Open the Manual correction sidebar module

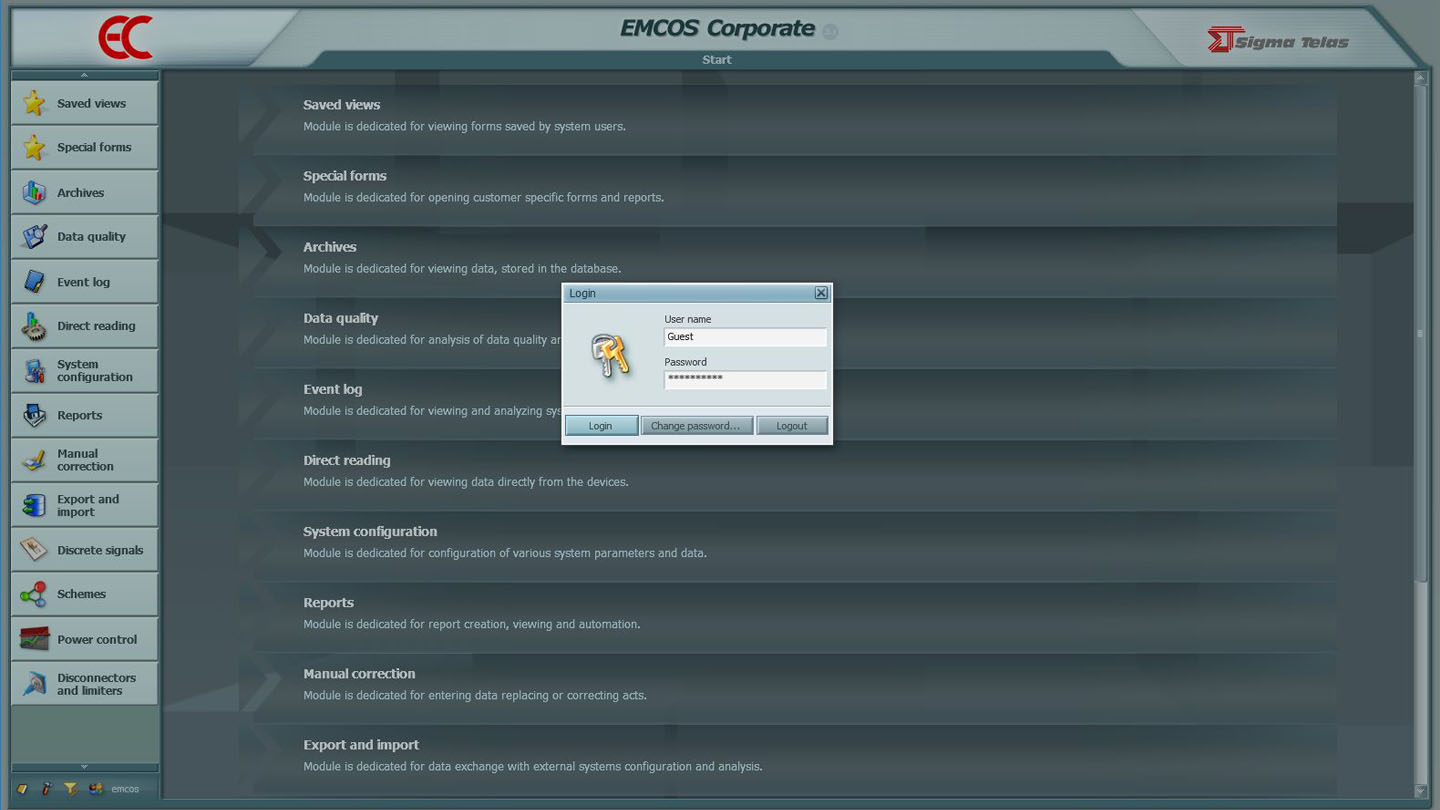[x=85, y=459]
